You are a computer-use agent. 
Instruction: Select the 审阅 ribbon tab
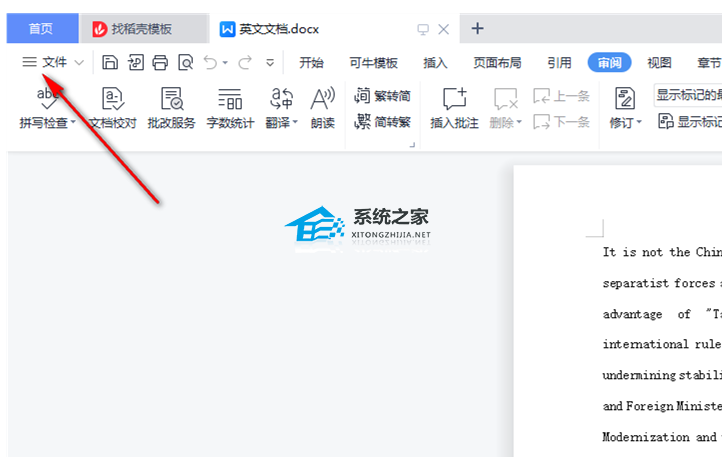pos(609,62)
